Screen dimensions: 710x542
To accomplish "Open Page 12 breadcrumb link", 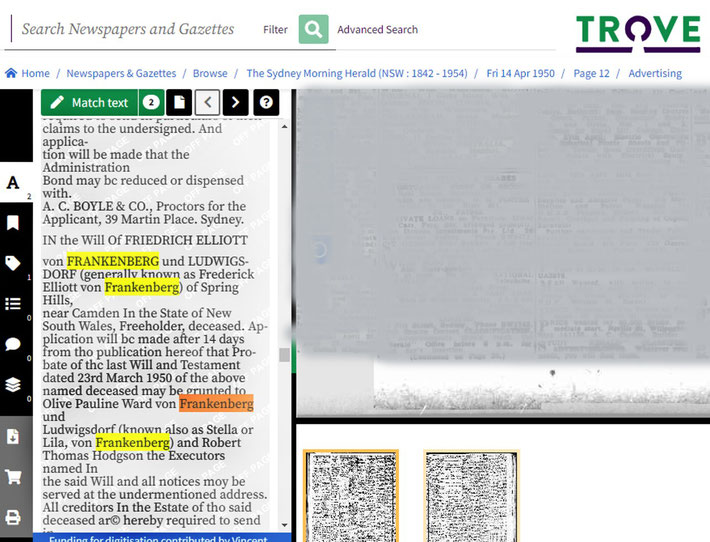I will coord(591,73).
